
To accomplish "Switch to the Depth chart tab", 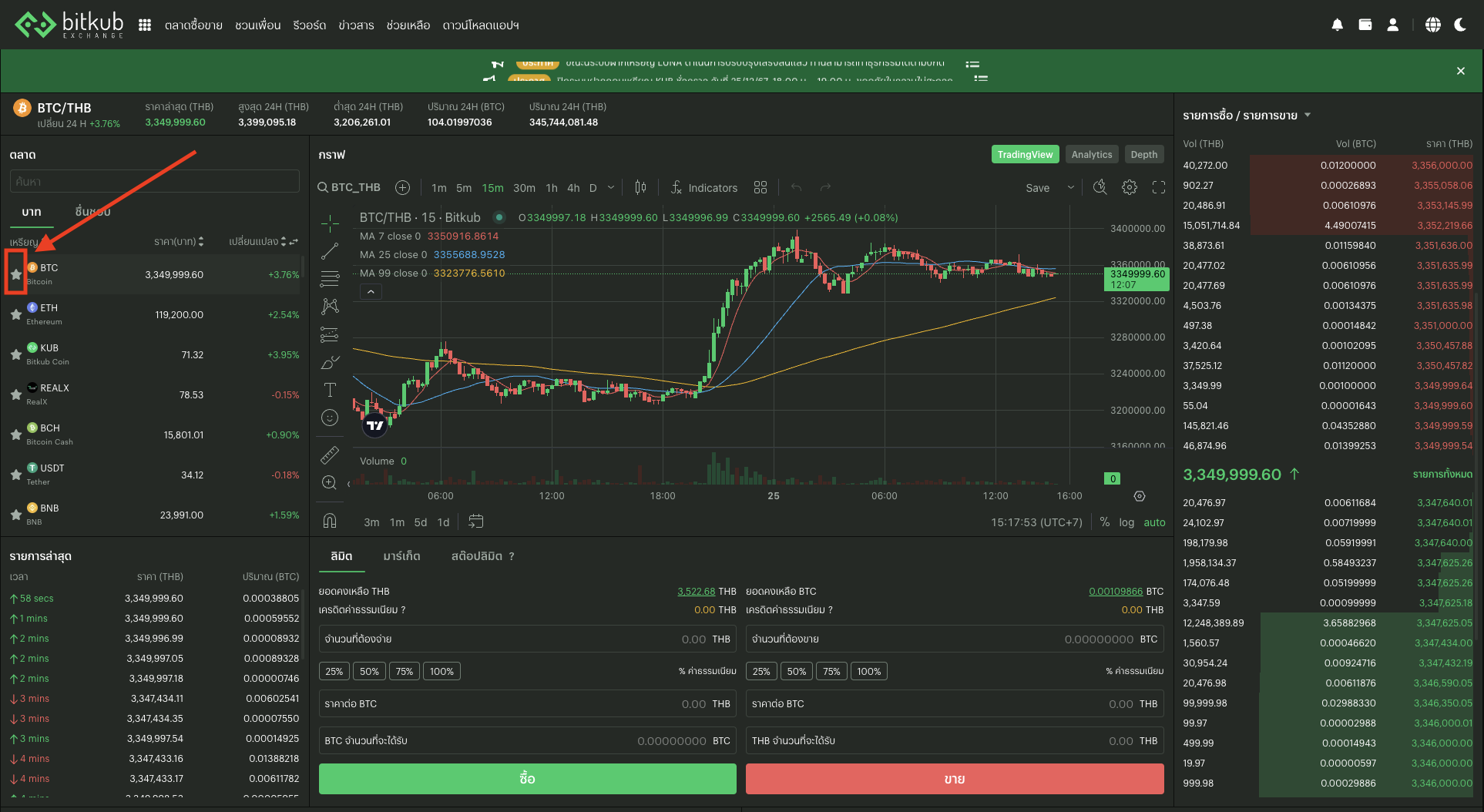I will 1144,154.
